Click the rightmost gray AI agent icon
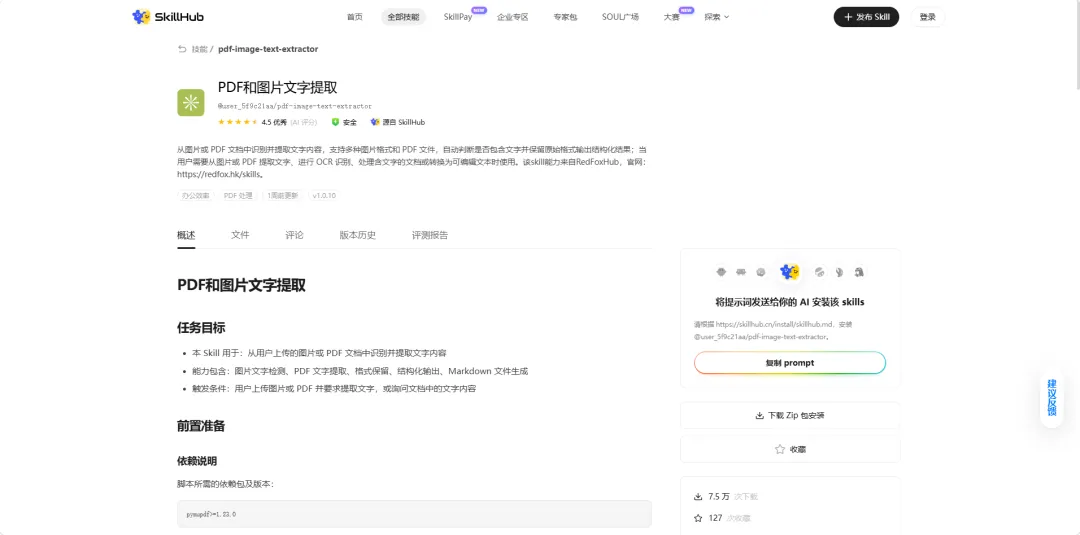Image resolution: width=1080 pixels, height=535 pixels. (859, 272)
